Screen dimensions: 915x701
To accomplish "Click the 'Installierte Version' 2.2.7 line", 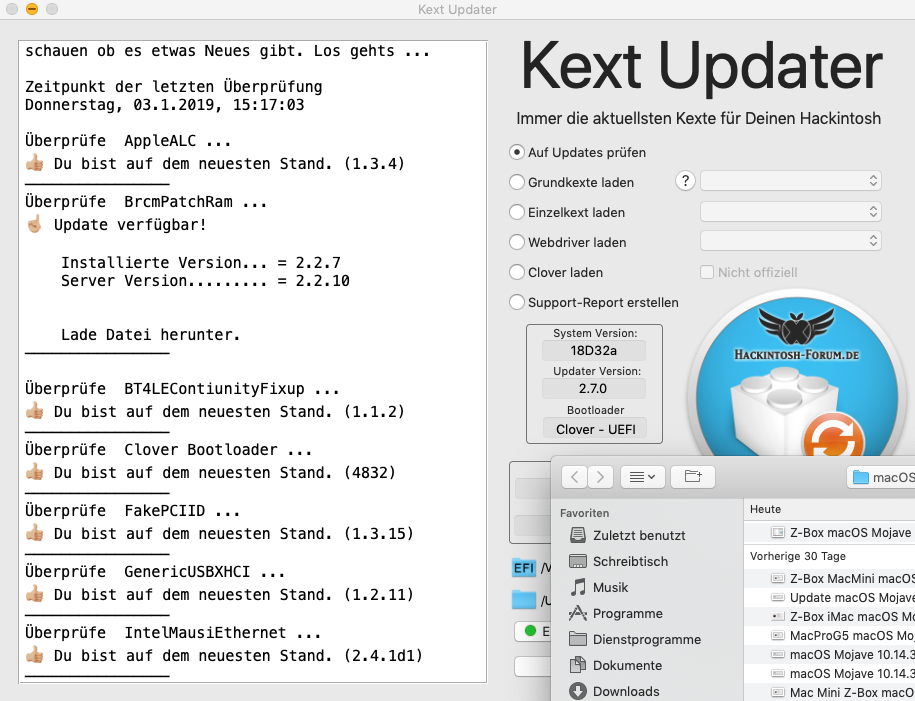I will click(201, 263).
